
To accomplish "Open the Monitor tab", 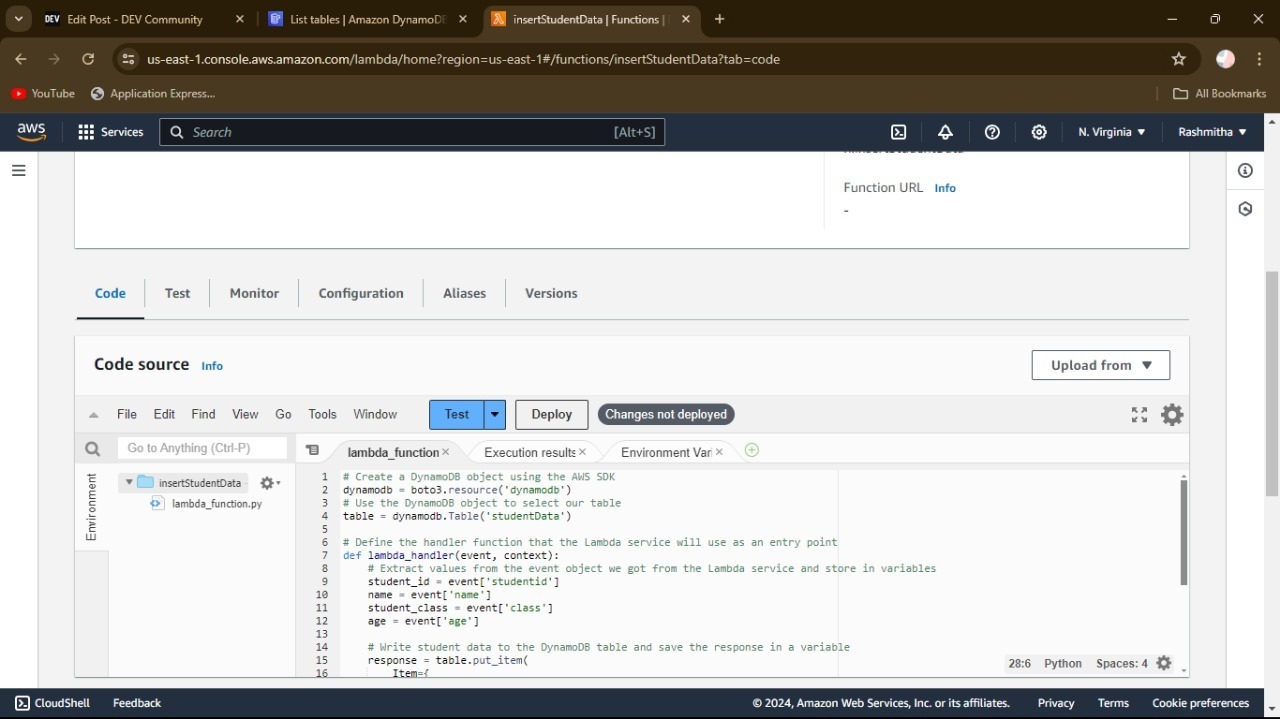I will (254, 293).
